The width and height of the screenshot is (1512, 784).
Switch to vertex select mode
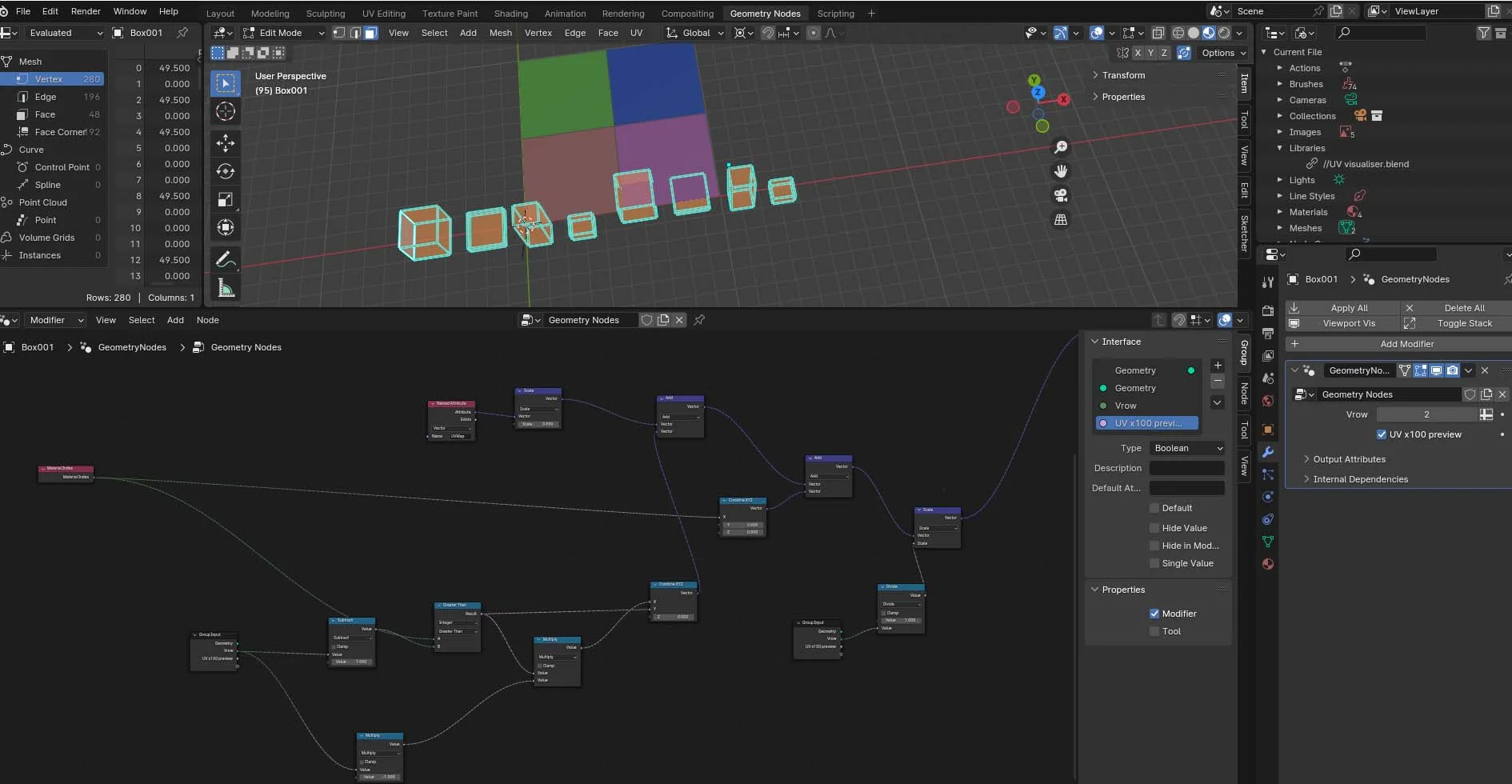click(339, 33)
